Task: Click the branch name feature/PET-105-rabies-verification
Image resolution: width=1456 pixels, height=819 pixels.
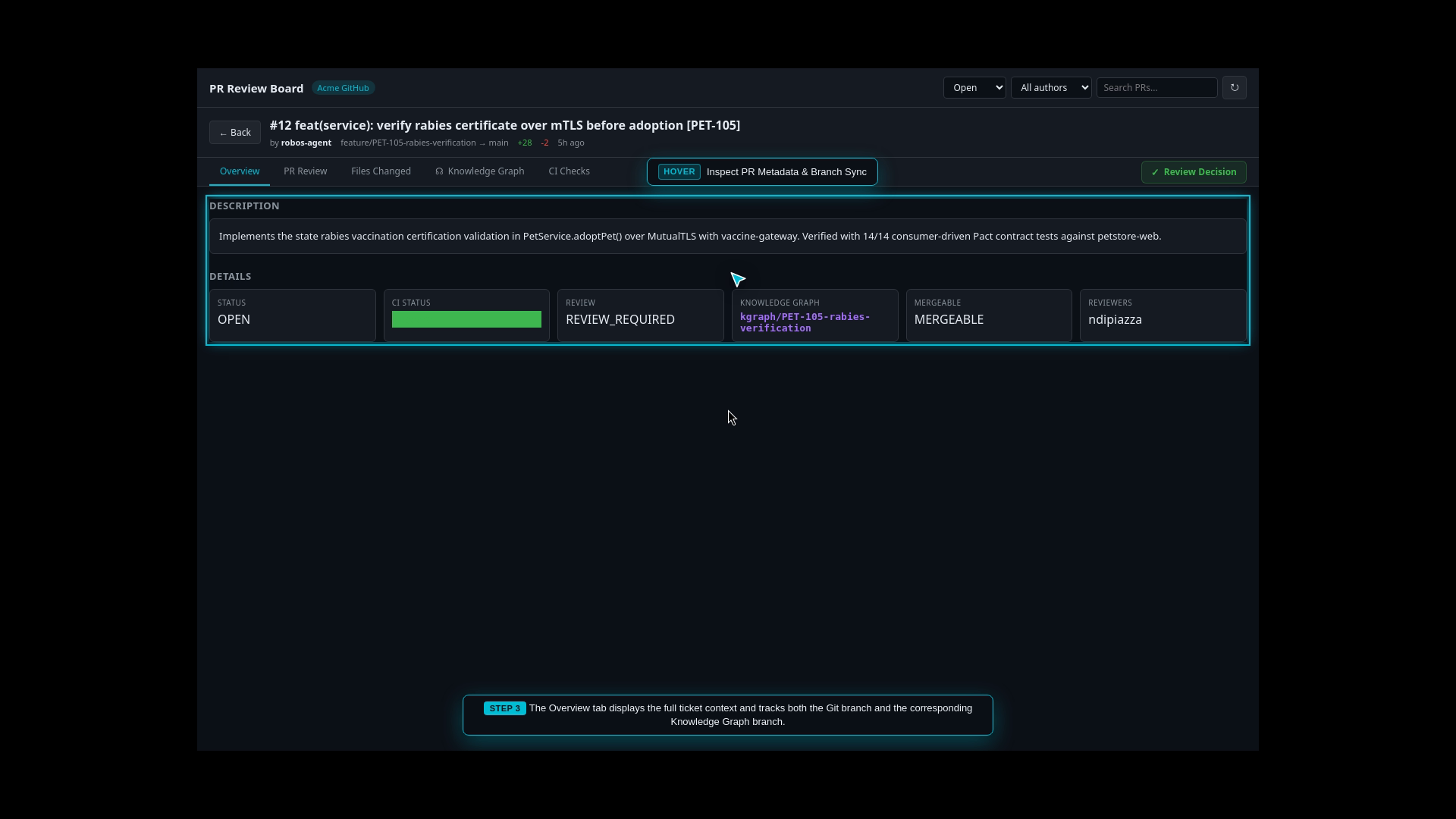Action: (x=408, y=143)
